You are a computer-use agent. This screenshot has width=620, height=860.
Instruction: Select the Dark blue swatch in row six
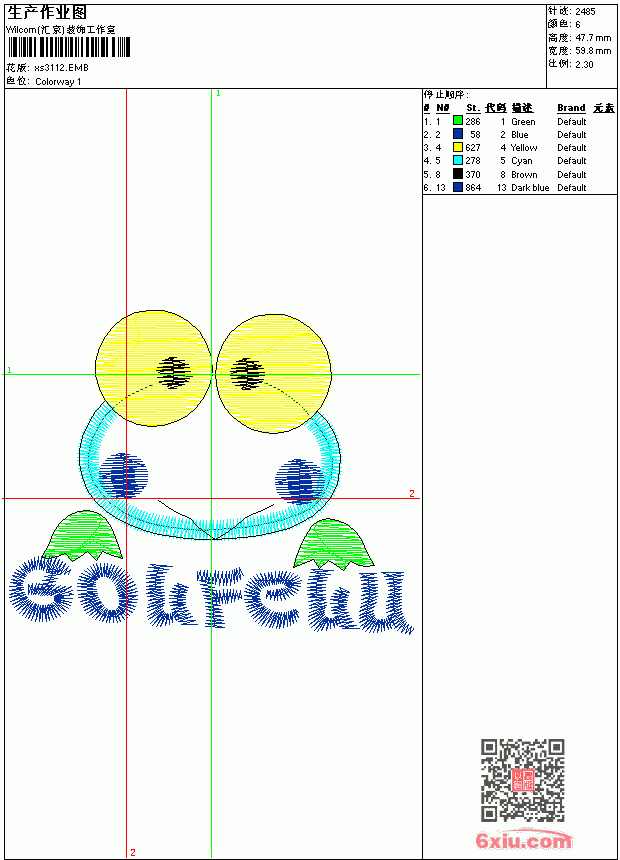pyautogui.click(x=458, y=187)
